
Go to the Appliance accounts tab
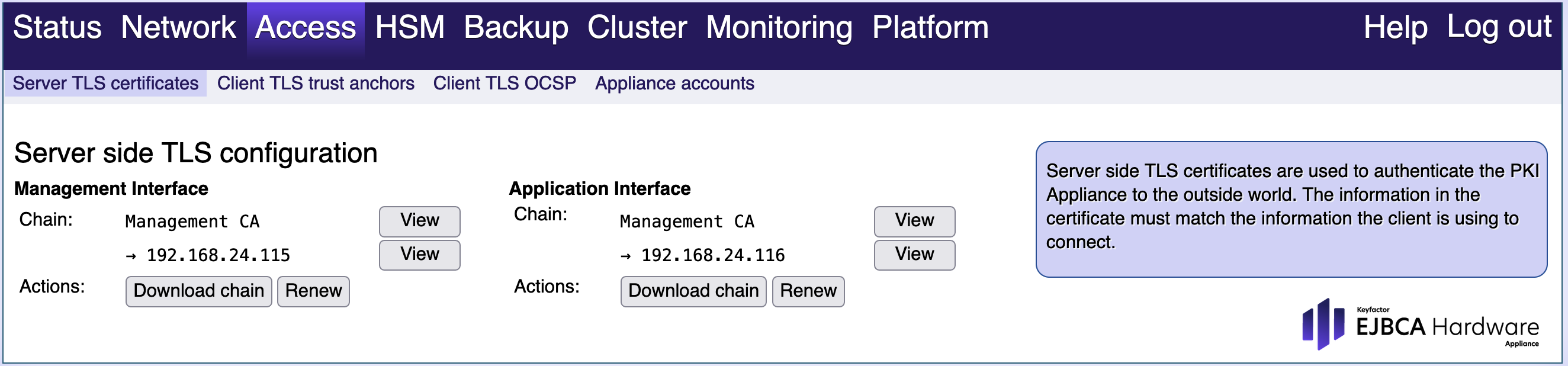674,84
